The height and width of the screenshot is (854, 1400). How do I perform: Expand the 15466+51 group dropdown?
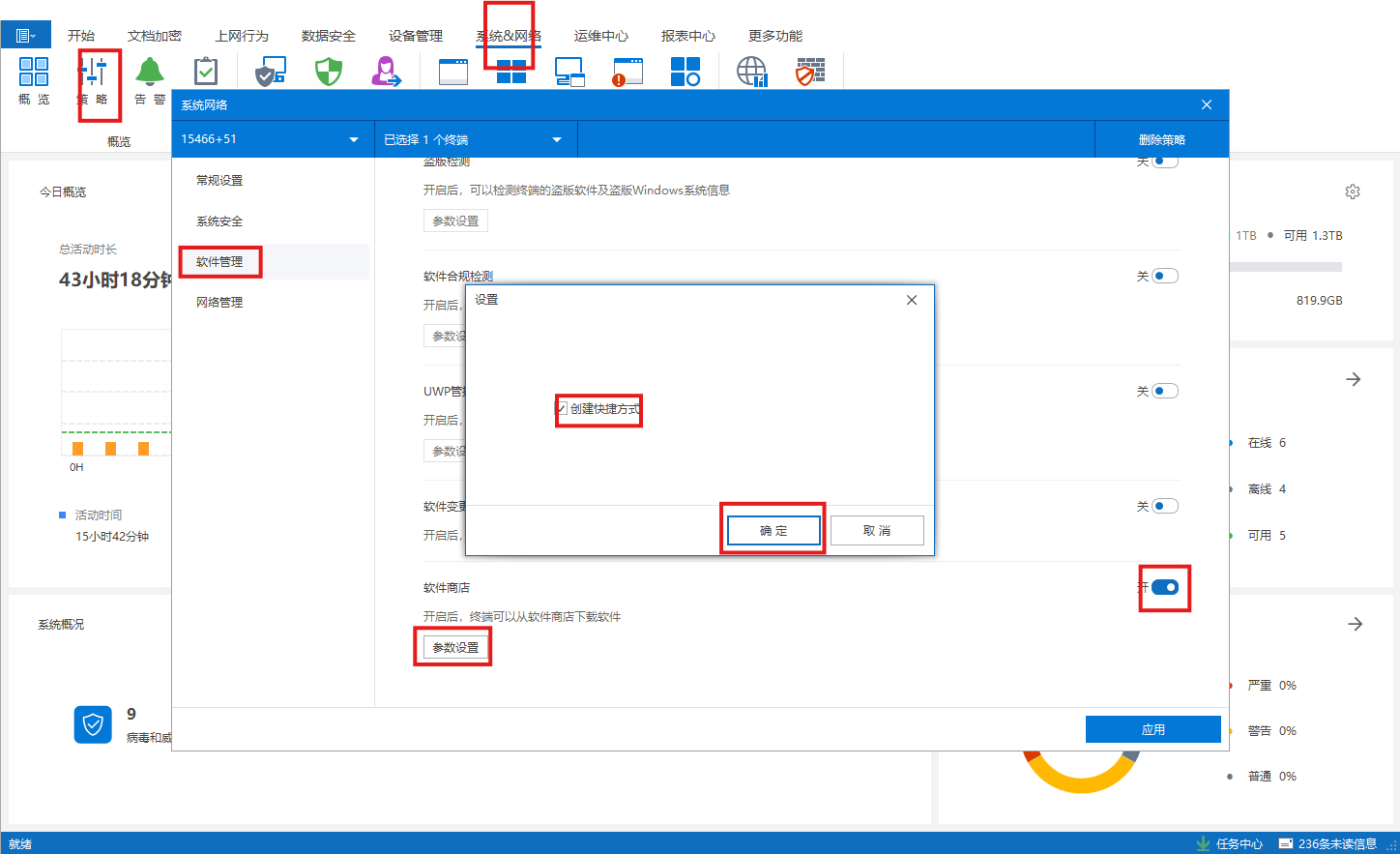[354, 140]
